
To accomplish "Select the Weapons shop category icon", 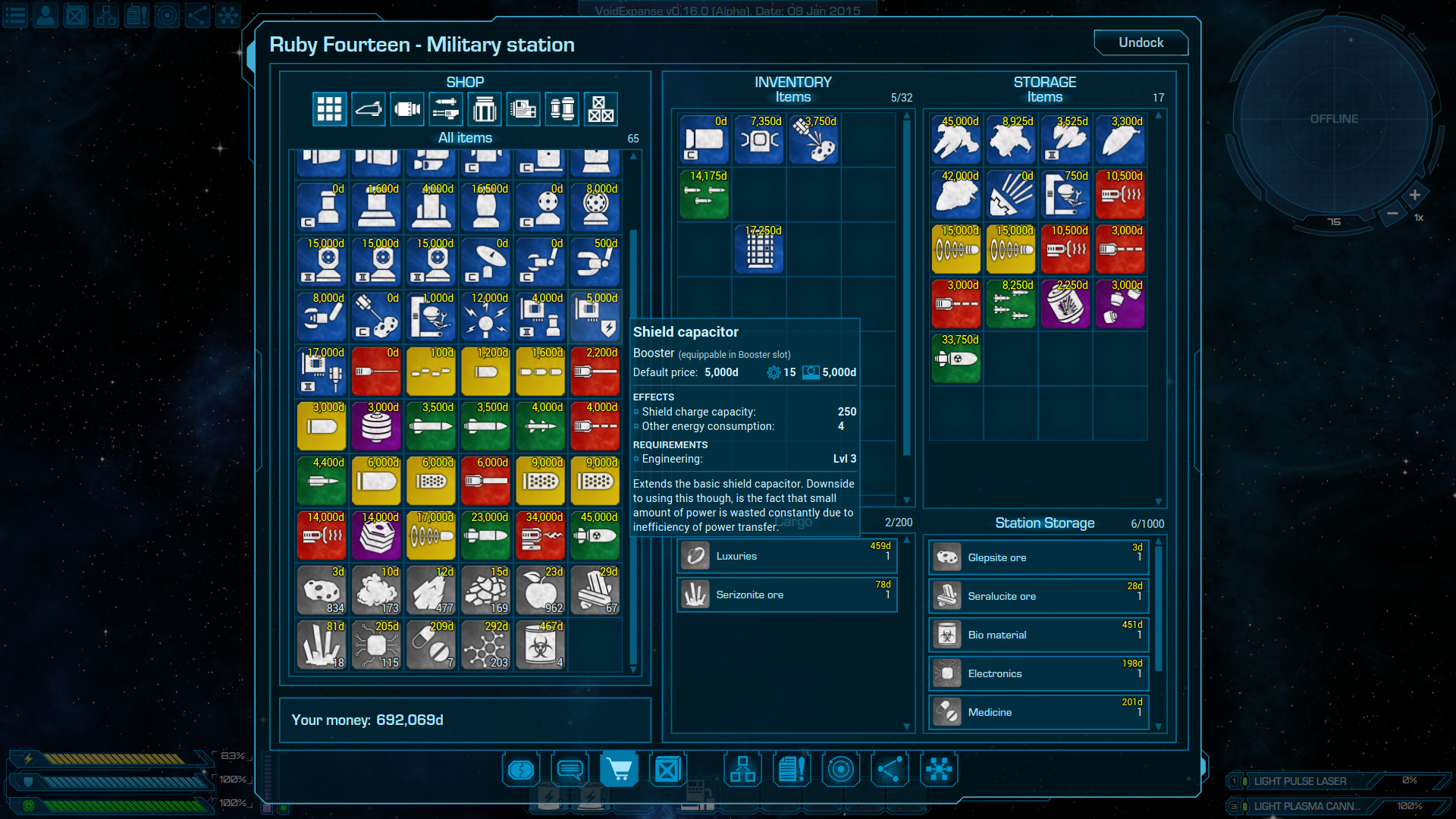I will 446,109.
